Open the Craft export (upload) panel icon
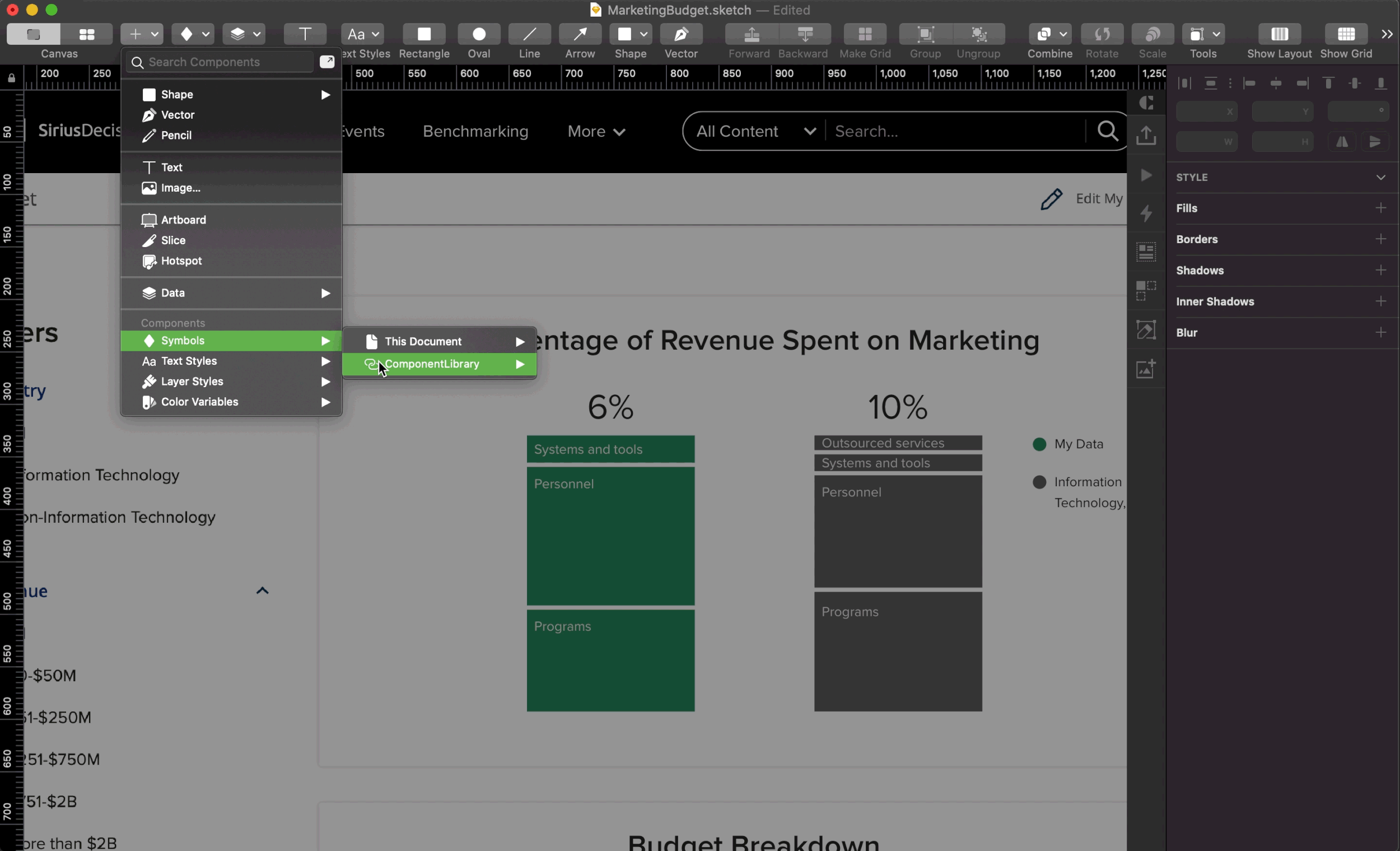The height and width of the screenshot is (851, 1400). pyautogui.click(x=1146, y=135)
